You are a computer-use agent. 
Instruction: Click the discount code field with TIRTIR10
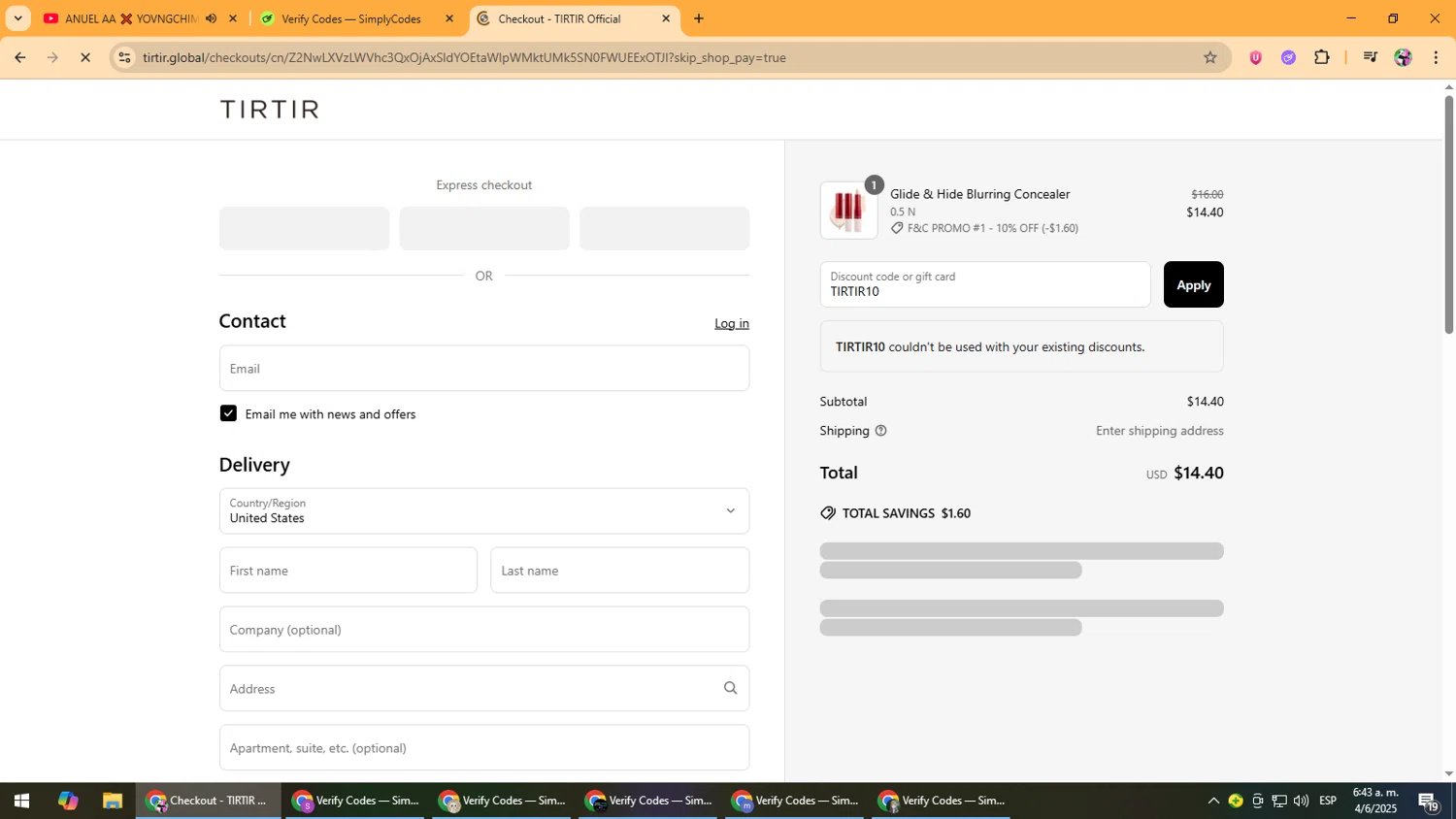[985, 284]
